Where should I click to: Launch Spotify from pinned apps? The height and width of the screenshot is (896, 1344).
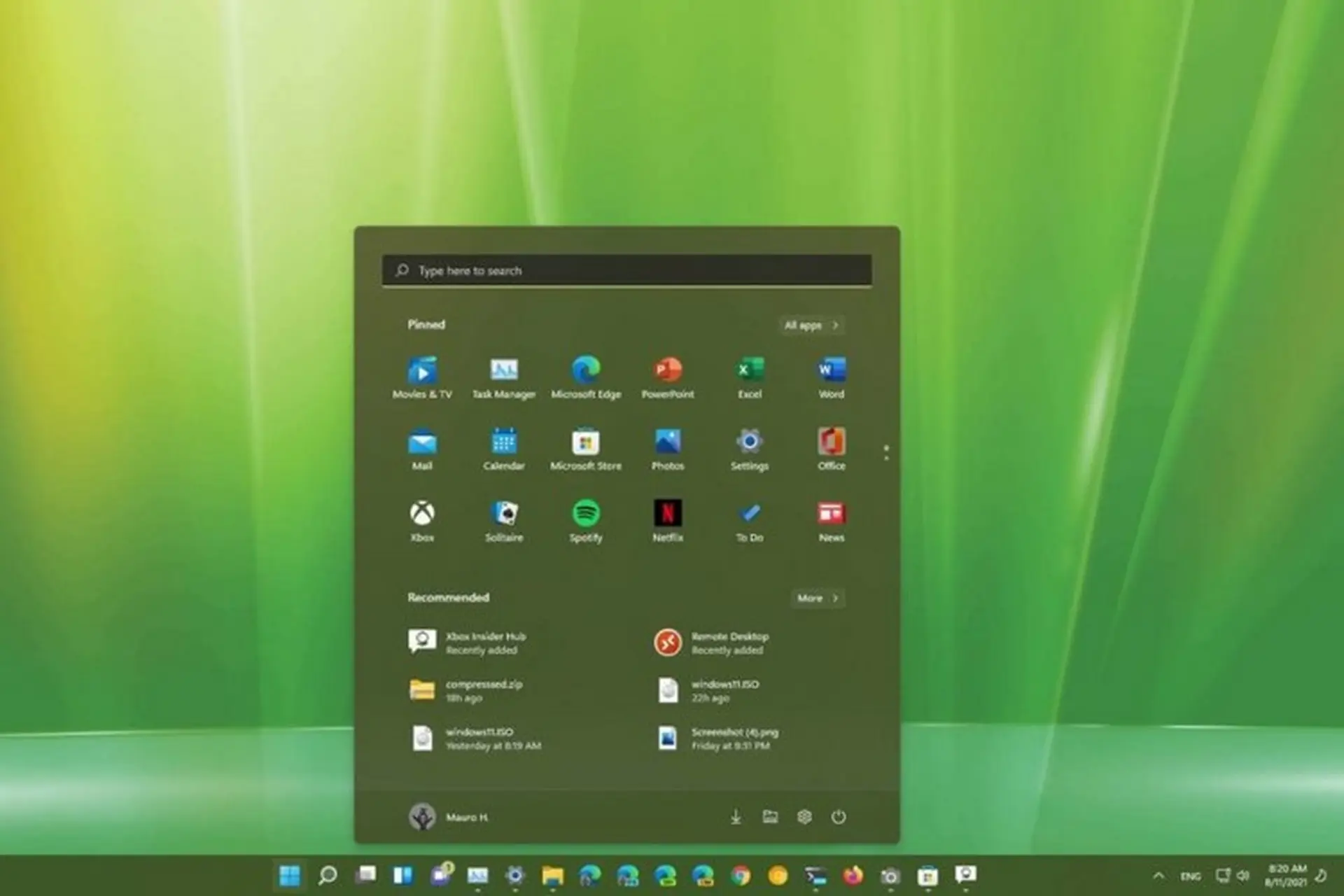click(586, 521)
